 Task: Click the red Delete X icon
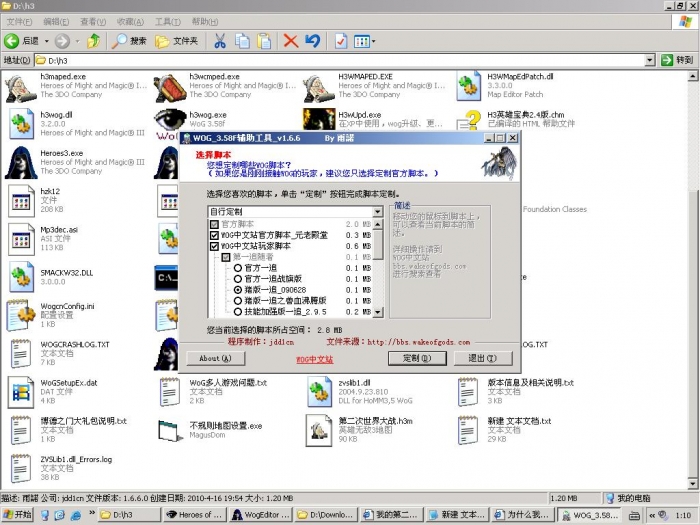pyautogui.click(x=291, y=41)
